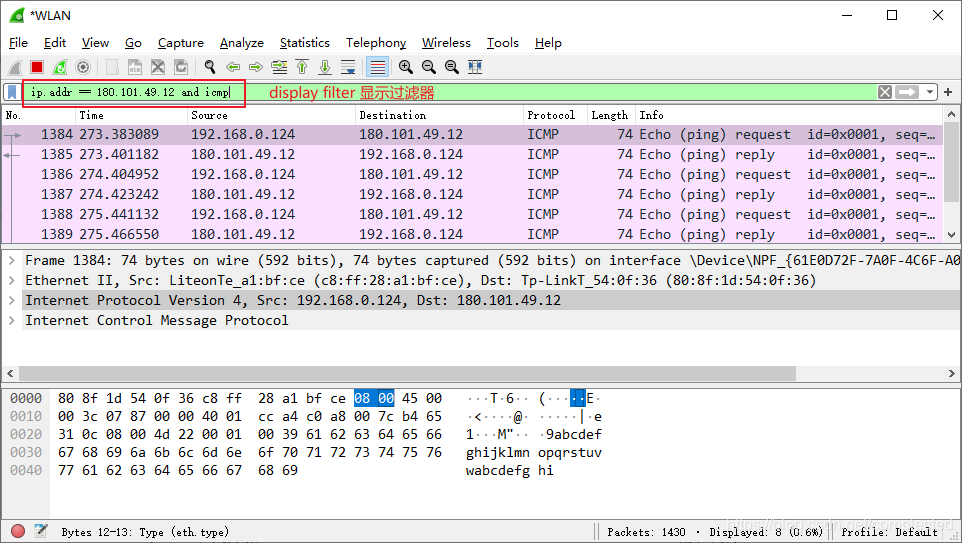This screenshot has height=543, width=962.
Task: Jump to last packet icon
Action: (x=325, y=67)
